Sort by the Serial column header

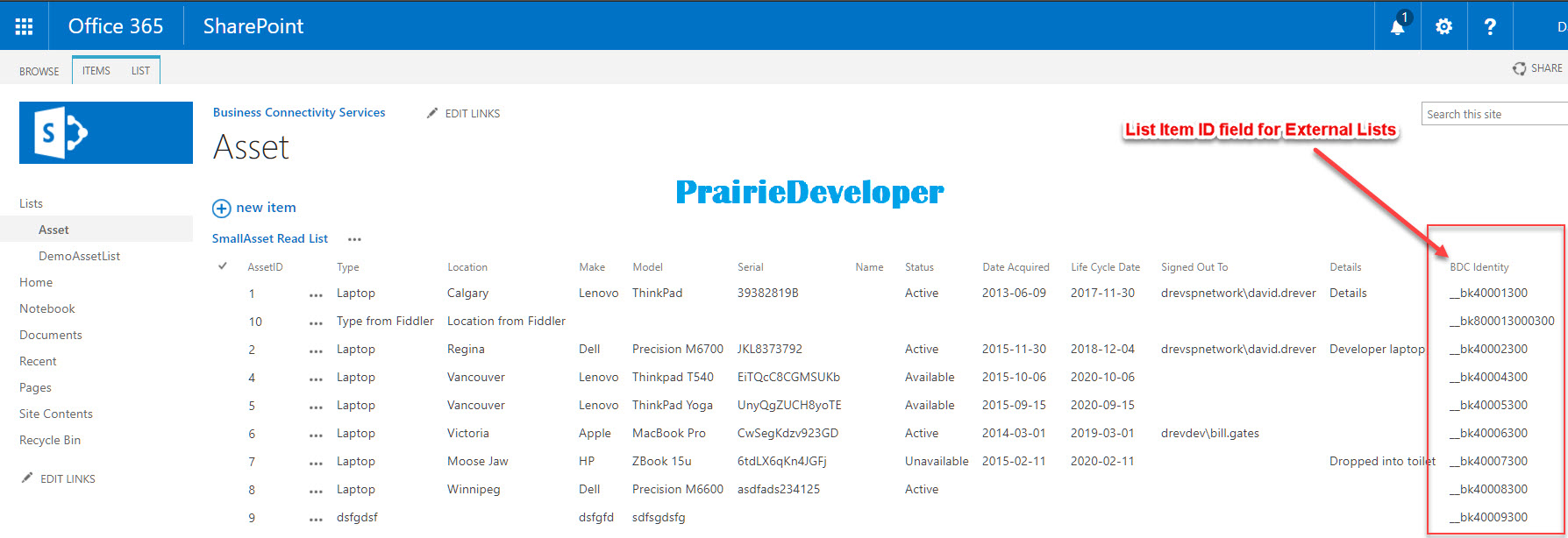tap(751, 267)
